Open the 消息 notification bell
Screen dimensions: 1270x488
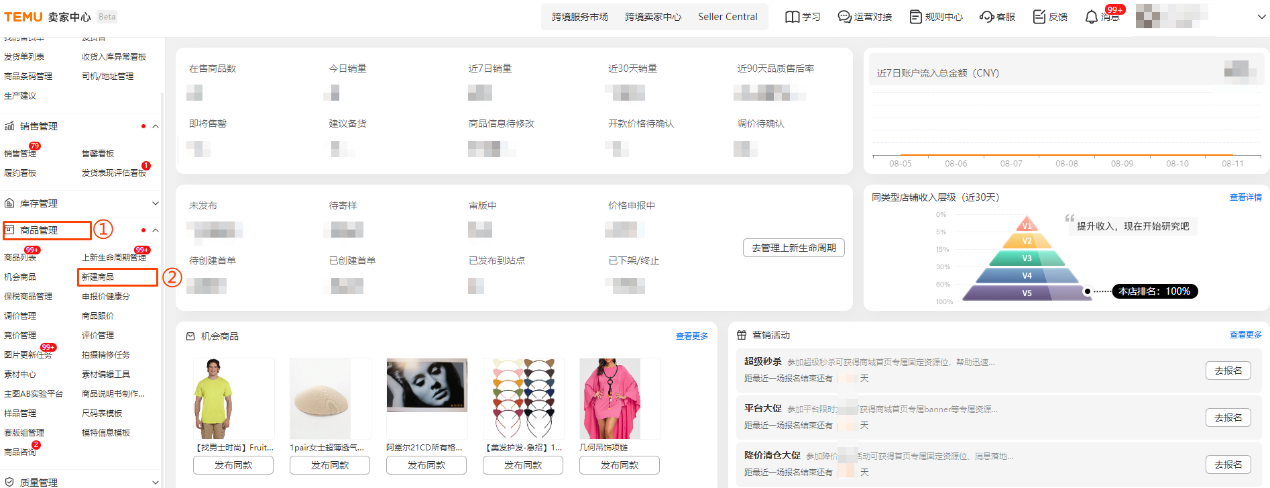[1092, 17]
